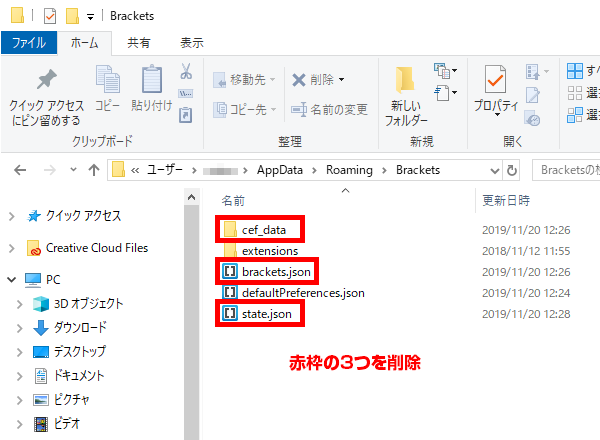Click the History ribbon icon
This screenshot has width=600, height=440.
pyautogui.click(x=533, y=118)
